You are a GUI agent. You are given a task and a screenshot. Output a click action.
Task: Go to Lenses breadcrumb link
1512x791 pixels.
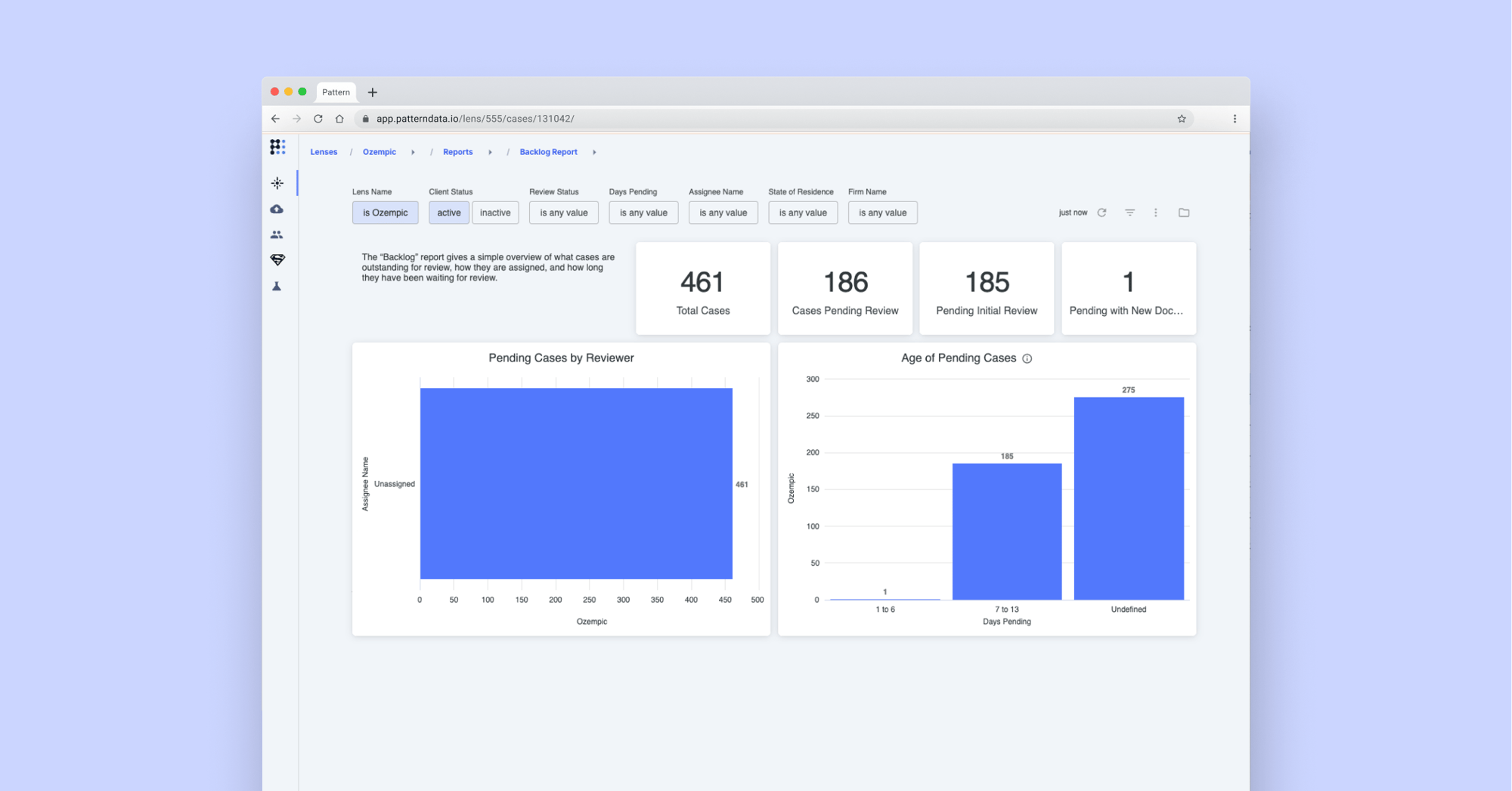[324, 152]
